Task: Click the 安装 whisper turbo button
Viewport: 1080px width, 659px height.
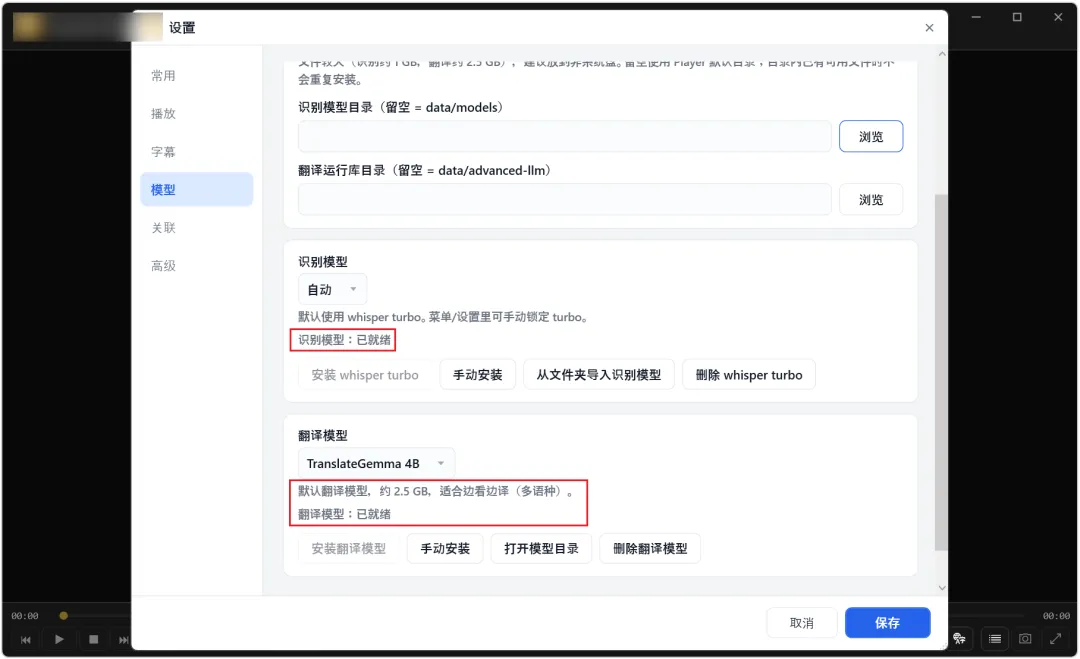Action: pyautogui.click(x=364, y=375)
